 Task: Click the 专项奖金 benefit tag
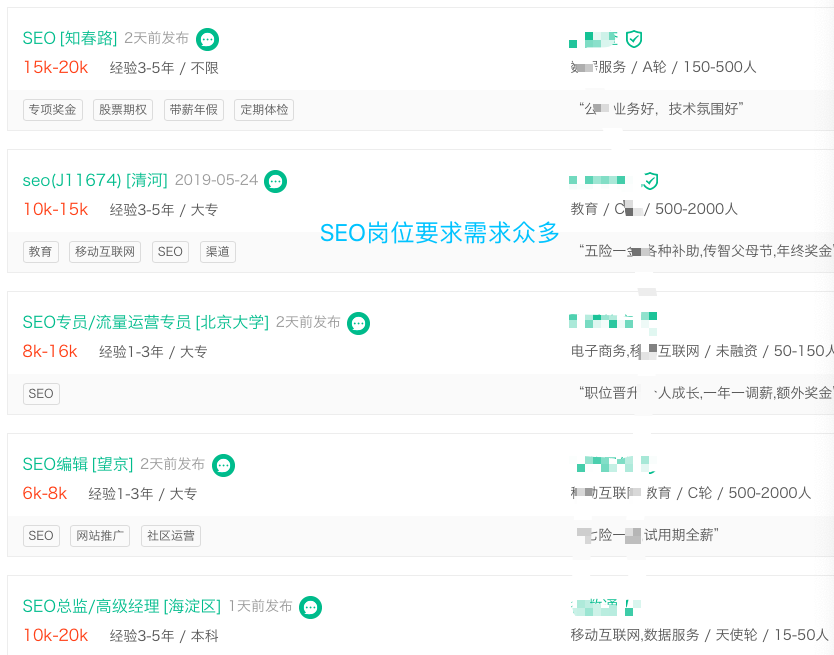pyautogui.click(x=53, y=110)
